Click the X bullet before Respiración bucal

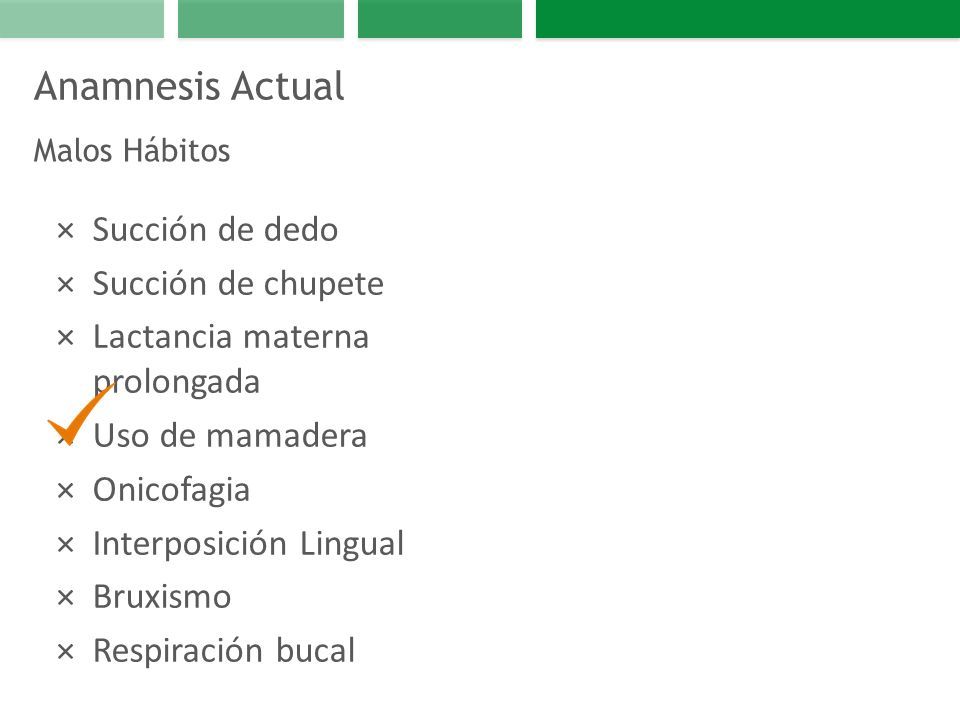point(66,651)
